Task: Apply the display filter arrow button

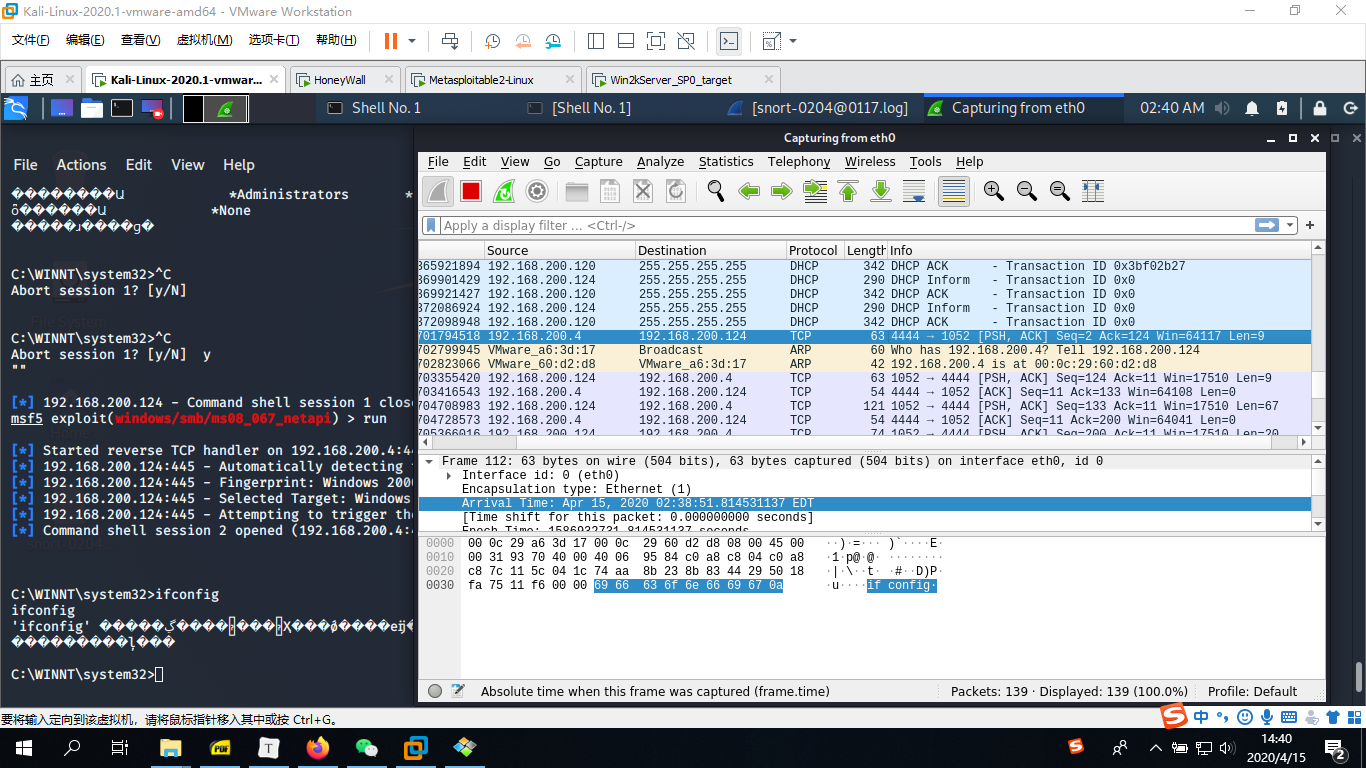Action: click(1268, 226)
